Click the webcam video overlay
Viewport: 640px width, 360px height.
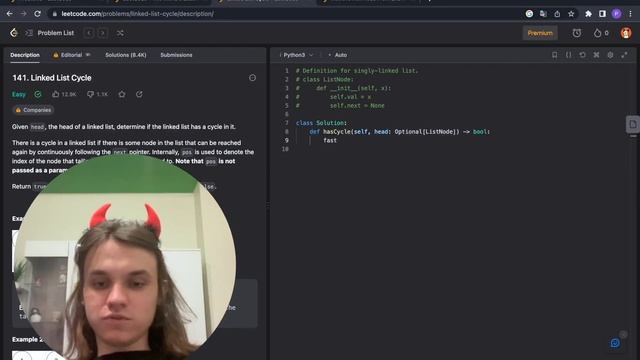(x=124, y=257)
